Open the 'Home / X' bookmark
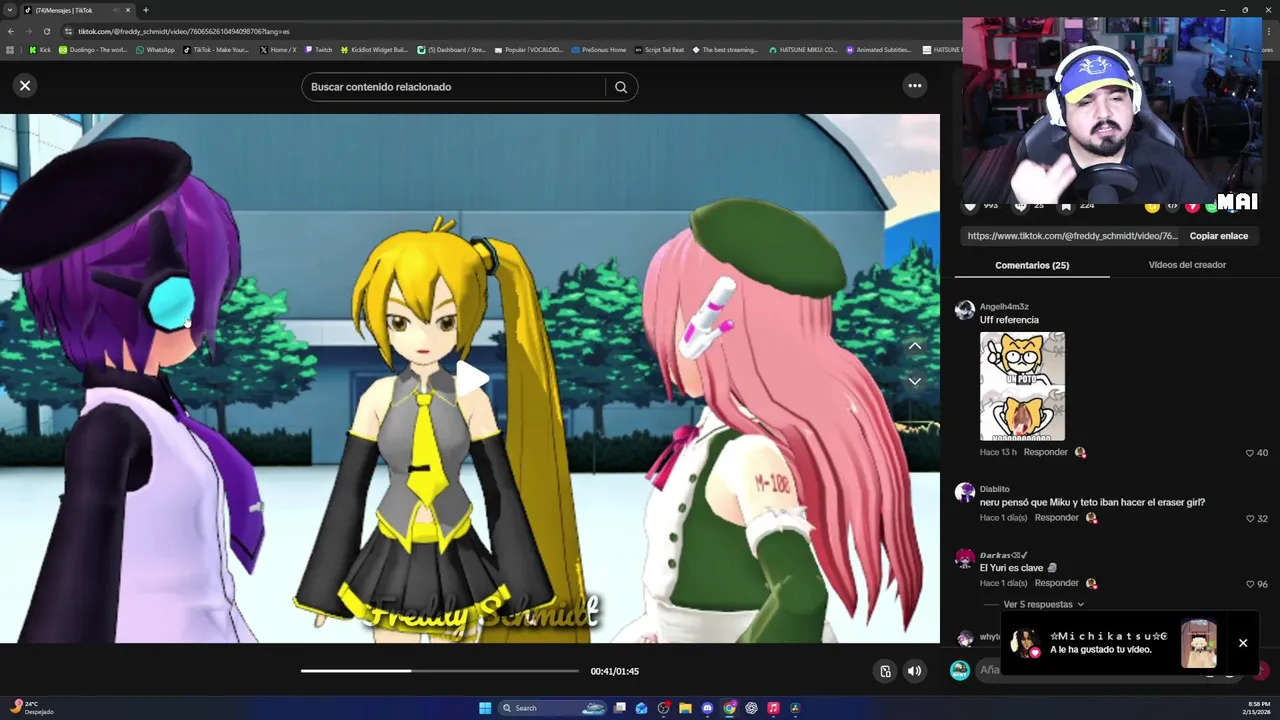The height and width of the screenshot is (720, 1280). click(x=278, y=49)
